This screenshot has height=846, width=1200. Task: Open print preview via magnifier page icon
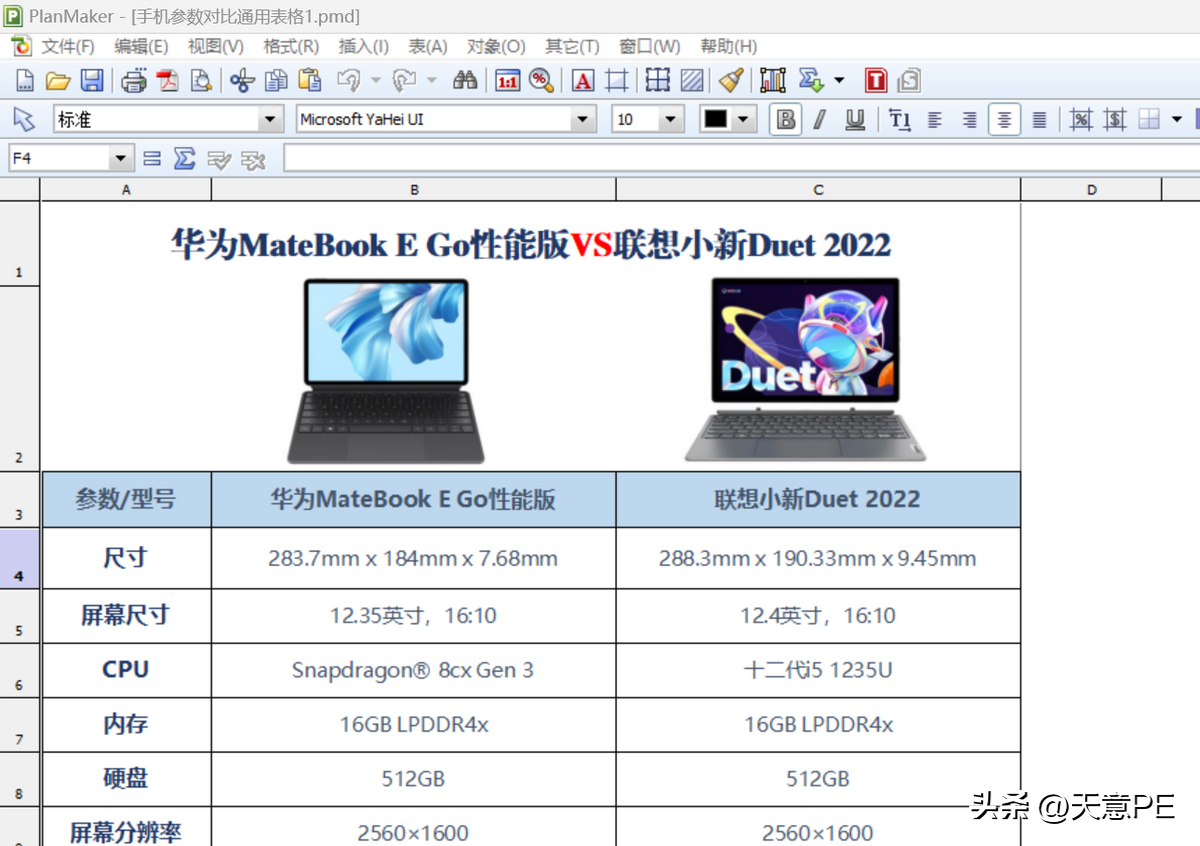click(201, 81)
